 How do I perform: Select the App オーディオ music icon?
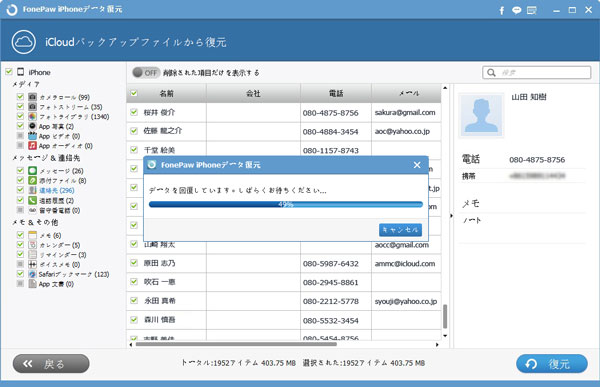tap(33, 145)
